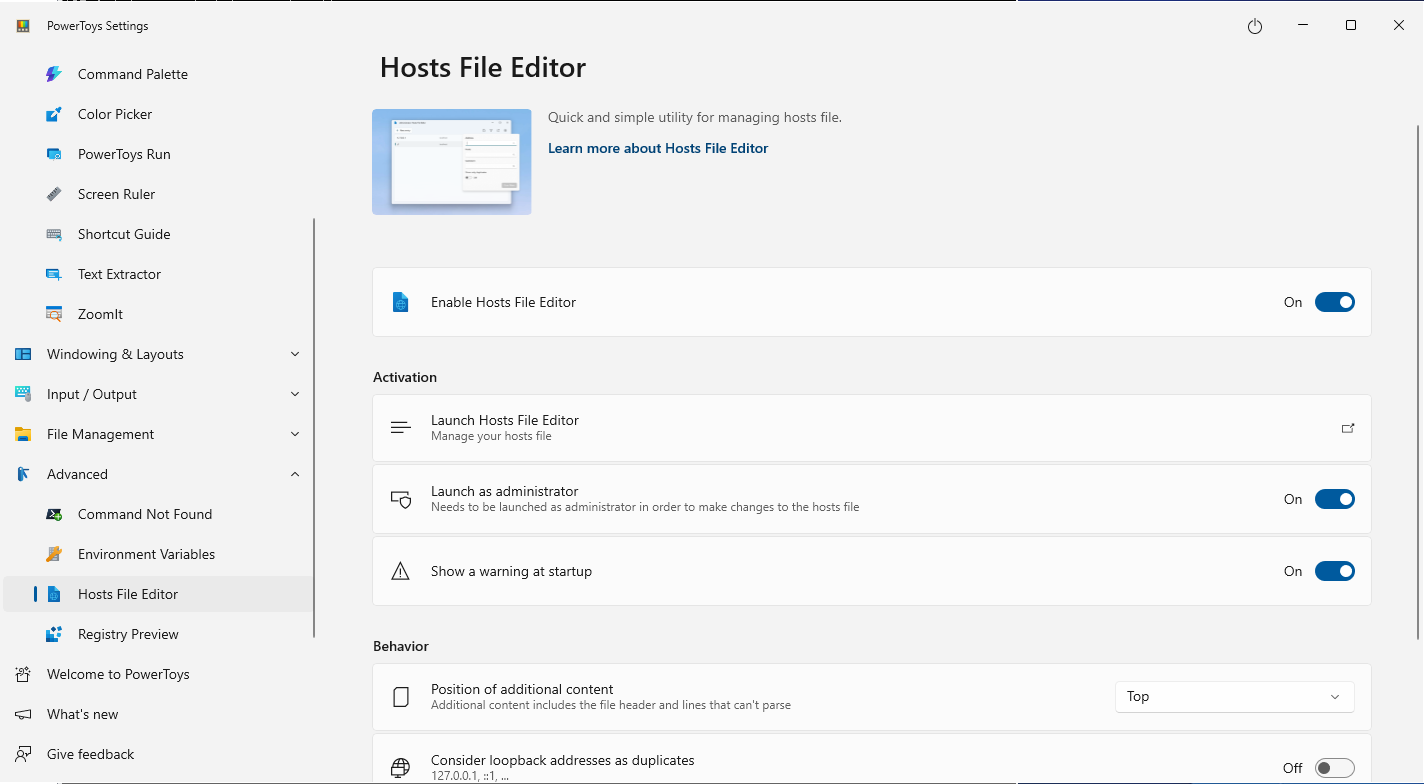Click the Activation section heading
1424x784 pixels.
click(x=405, y=377)
